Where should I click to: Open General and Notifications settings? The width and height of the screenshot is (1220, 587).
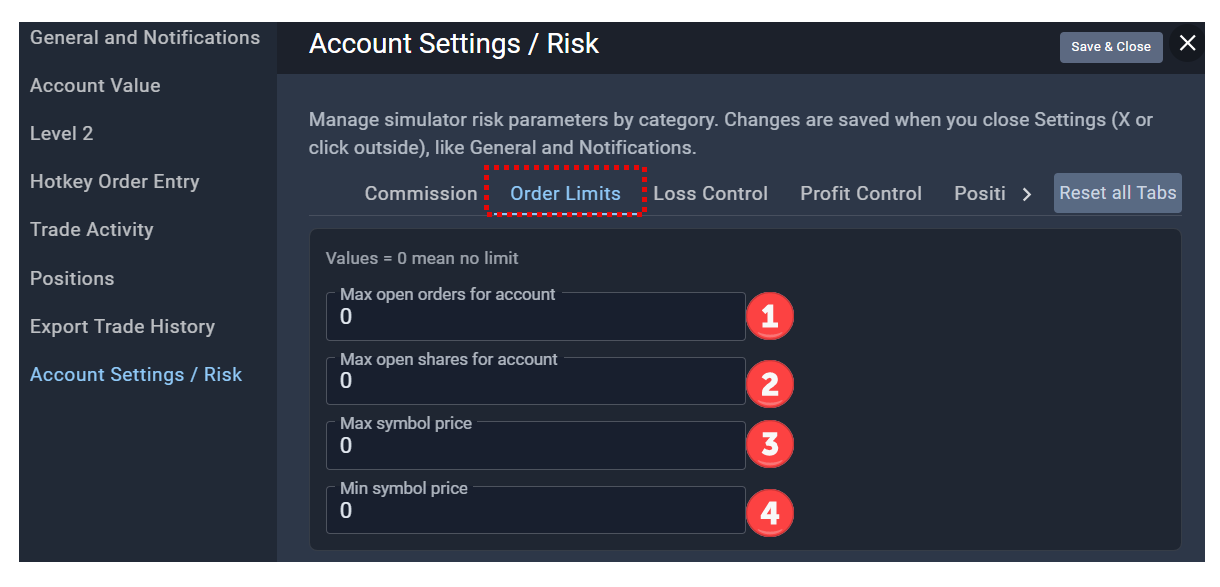pyautogui.click(x=145, y=37)
